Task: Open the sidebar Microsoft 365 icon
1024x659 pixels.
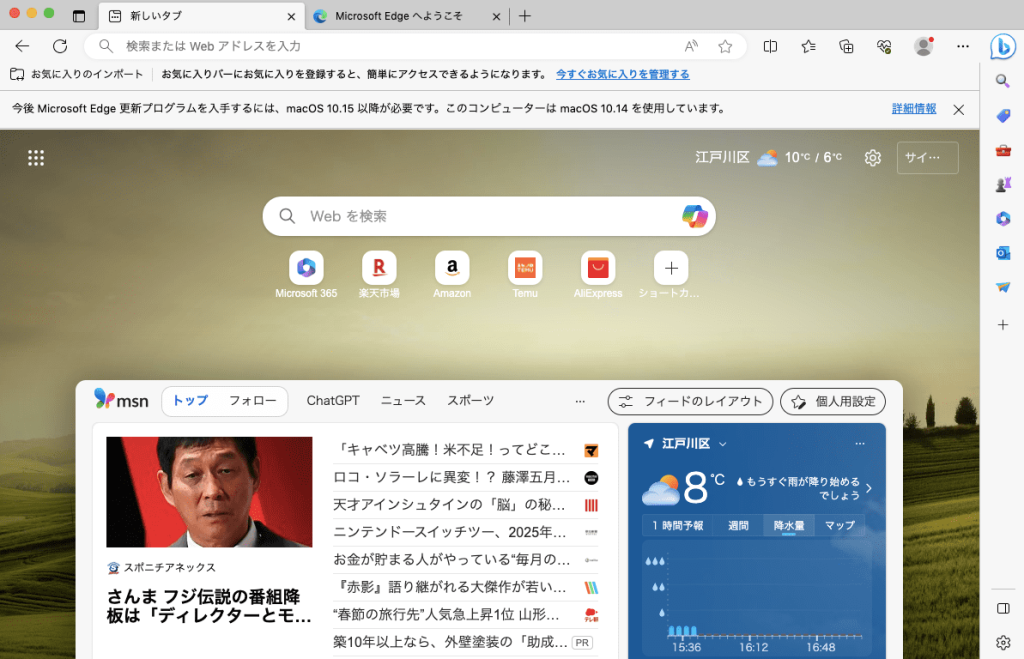Action: 1003,219
